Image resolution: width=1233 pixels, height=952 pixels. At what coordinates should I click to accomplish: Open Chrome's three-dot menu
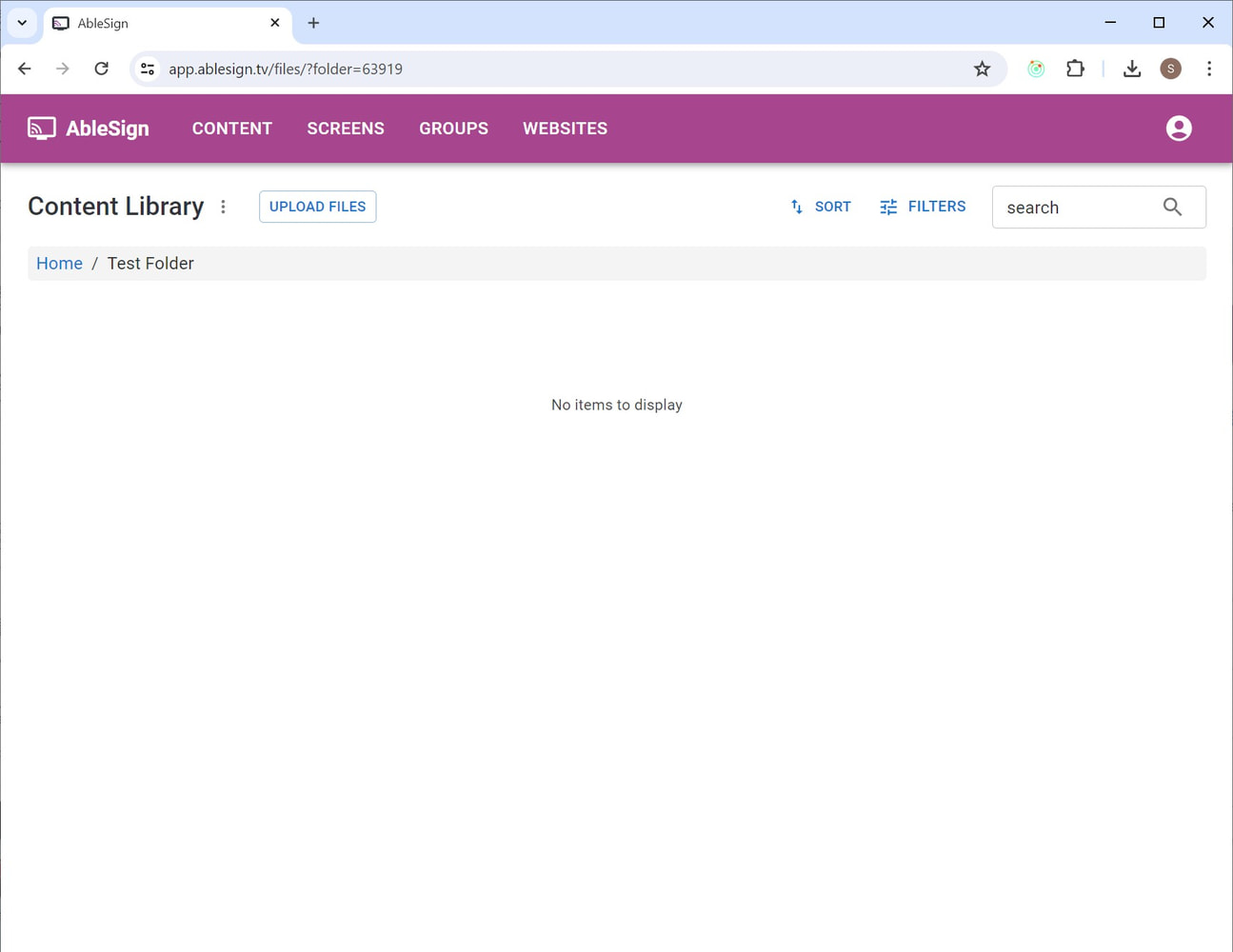click(x=1209, y=69)
